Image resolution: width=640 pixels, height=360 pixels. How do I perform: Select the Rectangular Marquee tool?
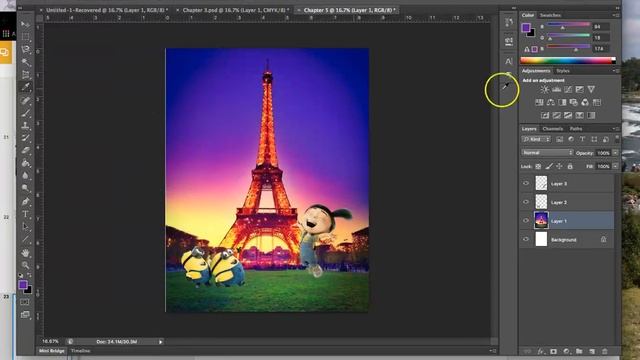25,37
